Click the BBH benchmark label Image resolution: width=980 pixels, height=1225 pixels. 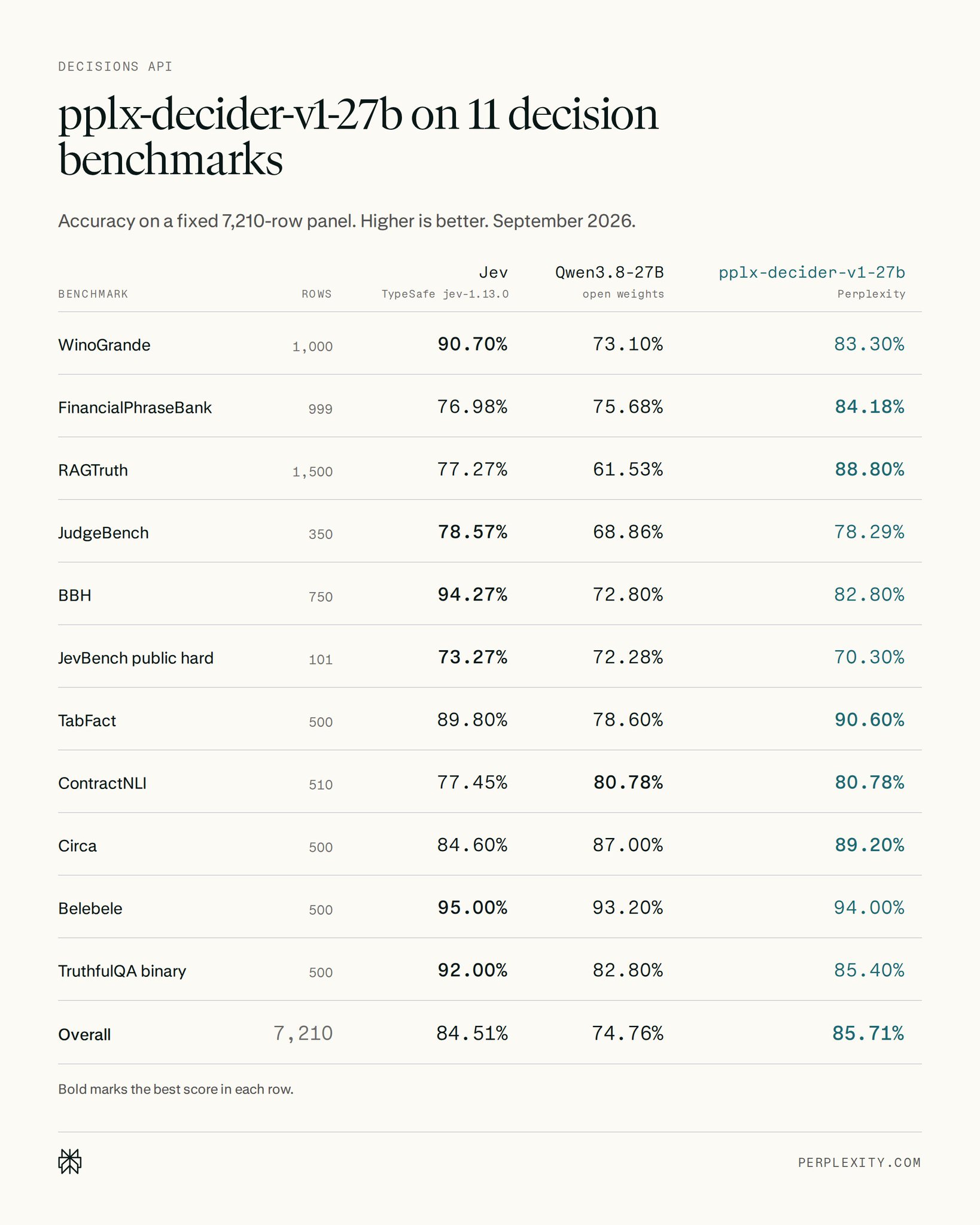pos(75,596)
